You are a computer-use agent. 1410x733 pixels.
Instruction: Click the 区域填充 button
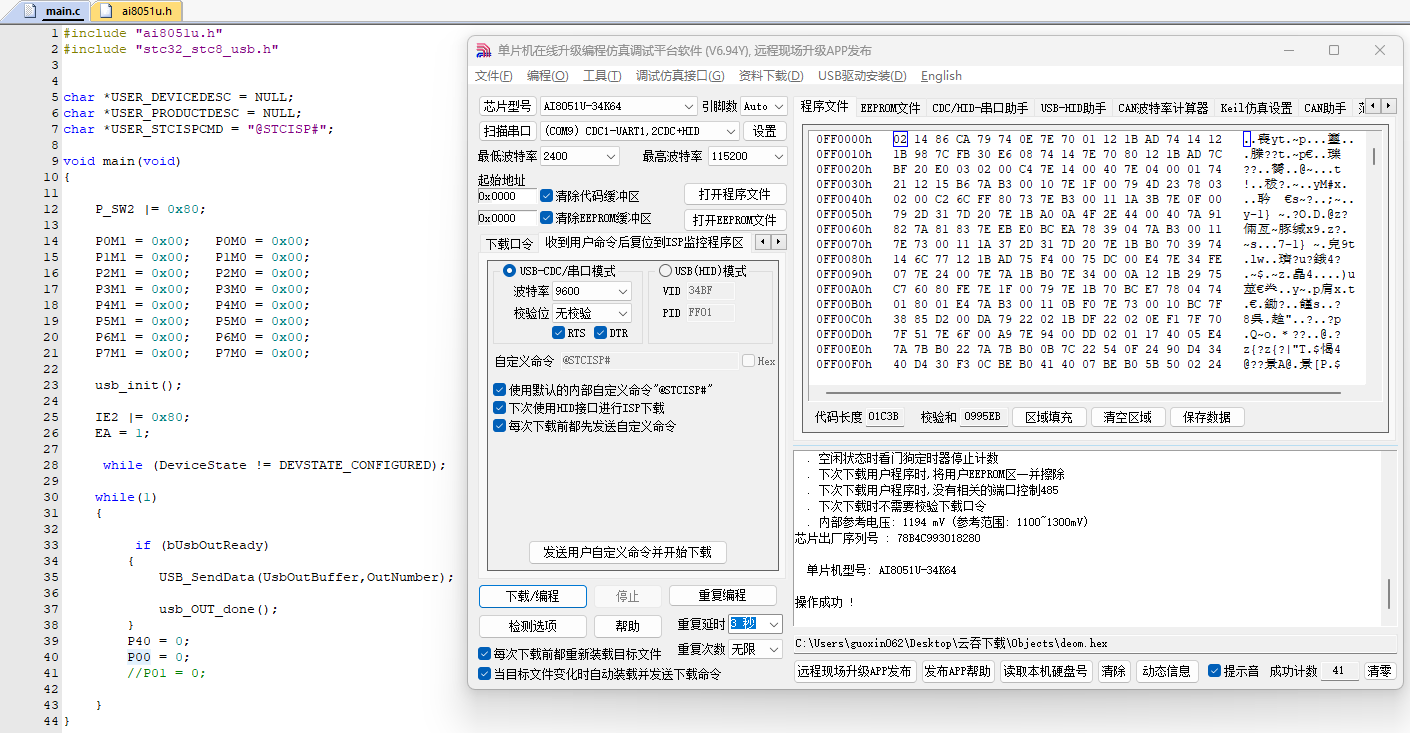(1048, 417)
